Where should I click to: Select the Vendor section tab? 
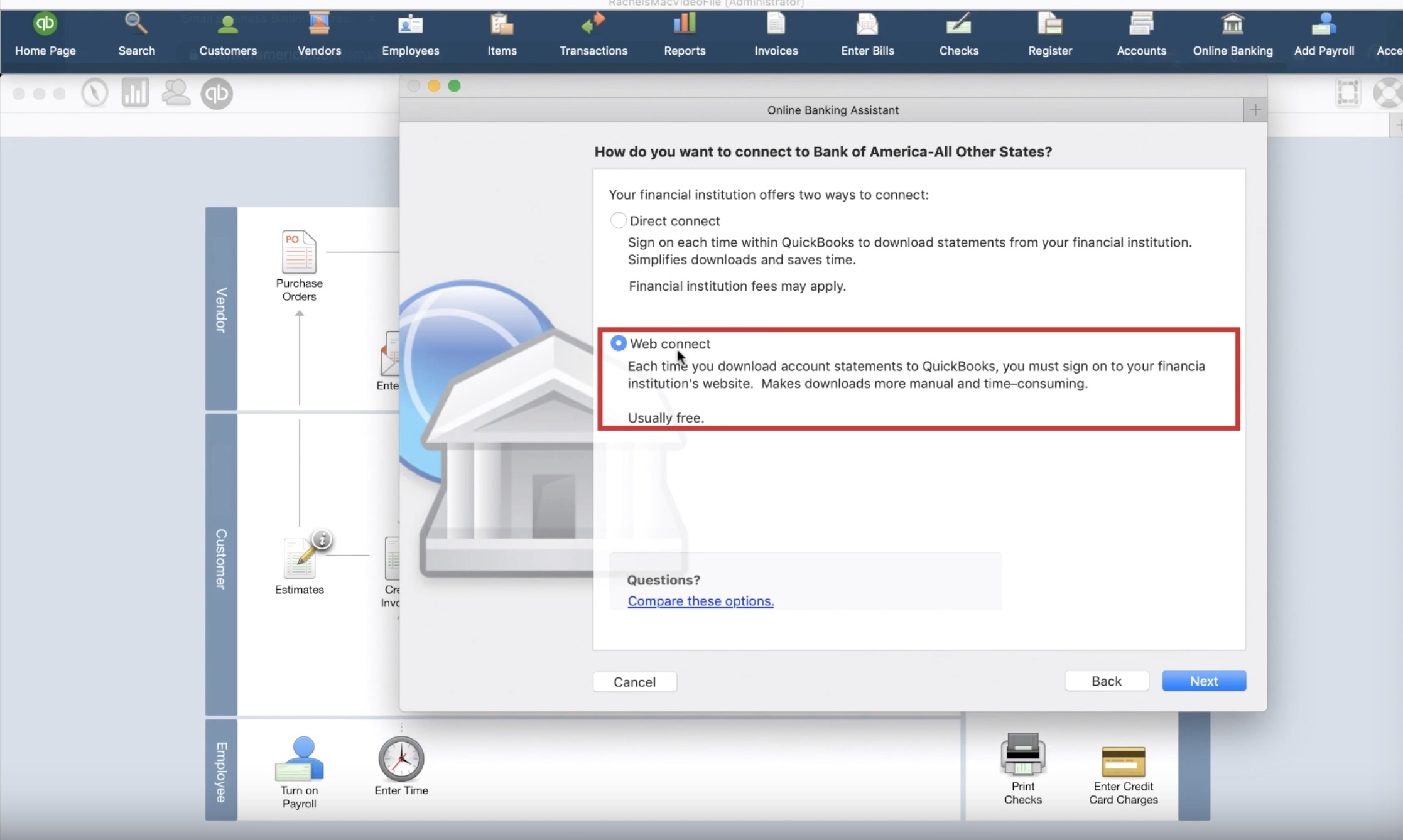click(x=221, y=309)
